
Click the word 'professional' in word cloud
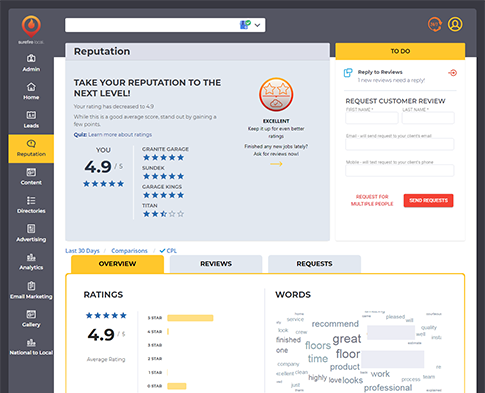tap(388, 388)
